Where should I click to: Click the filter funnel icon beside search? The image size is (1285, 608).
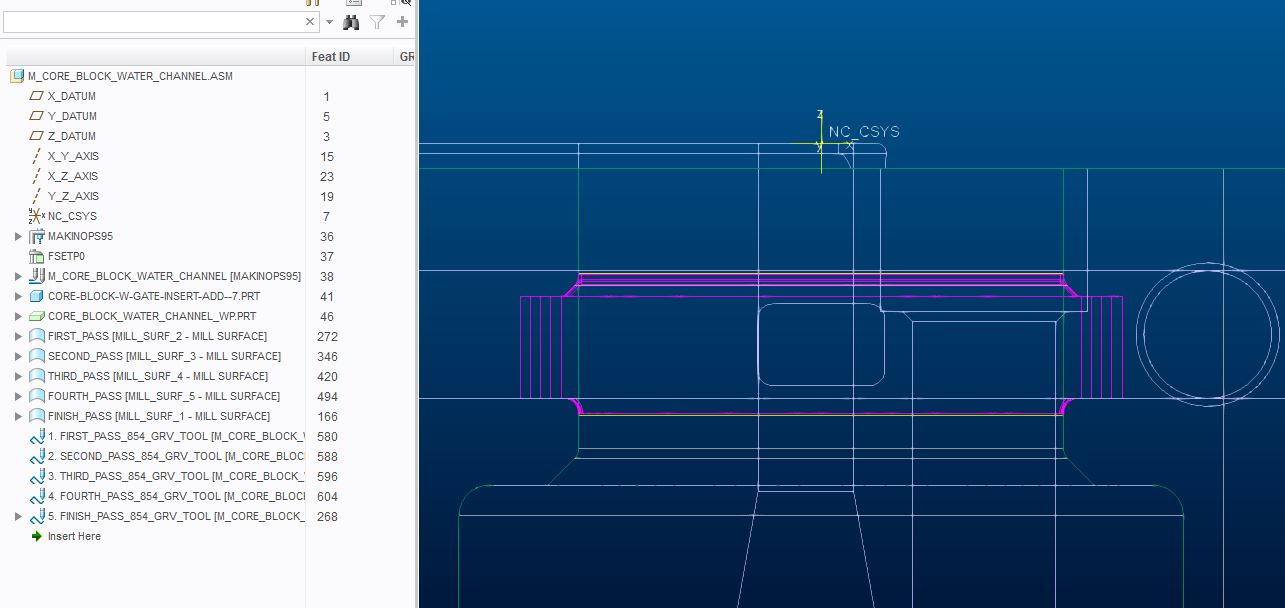pos(377,22)
